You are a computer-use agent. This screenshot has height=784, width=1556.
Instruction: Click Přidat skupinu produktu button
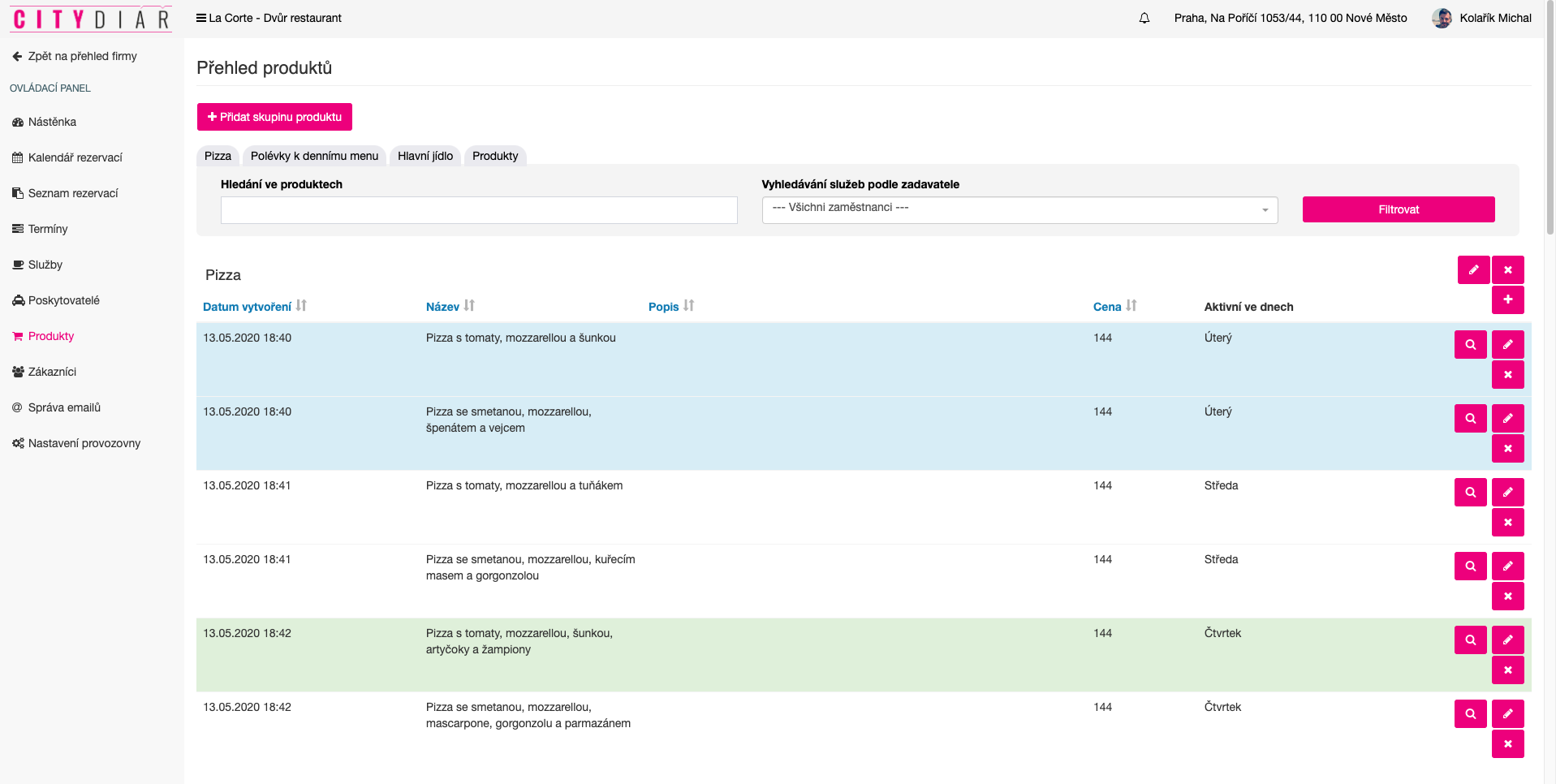[x=274, y=117]
